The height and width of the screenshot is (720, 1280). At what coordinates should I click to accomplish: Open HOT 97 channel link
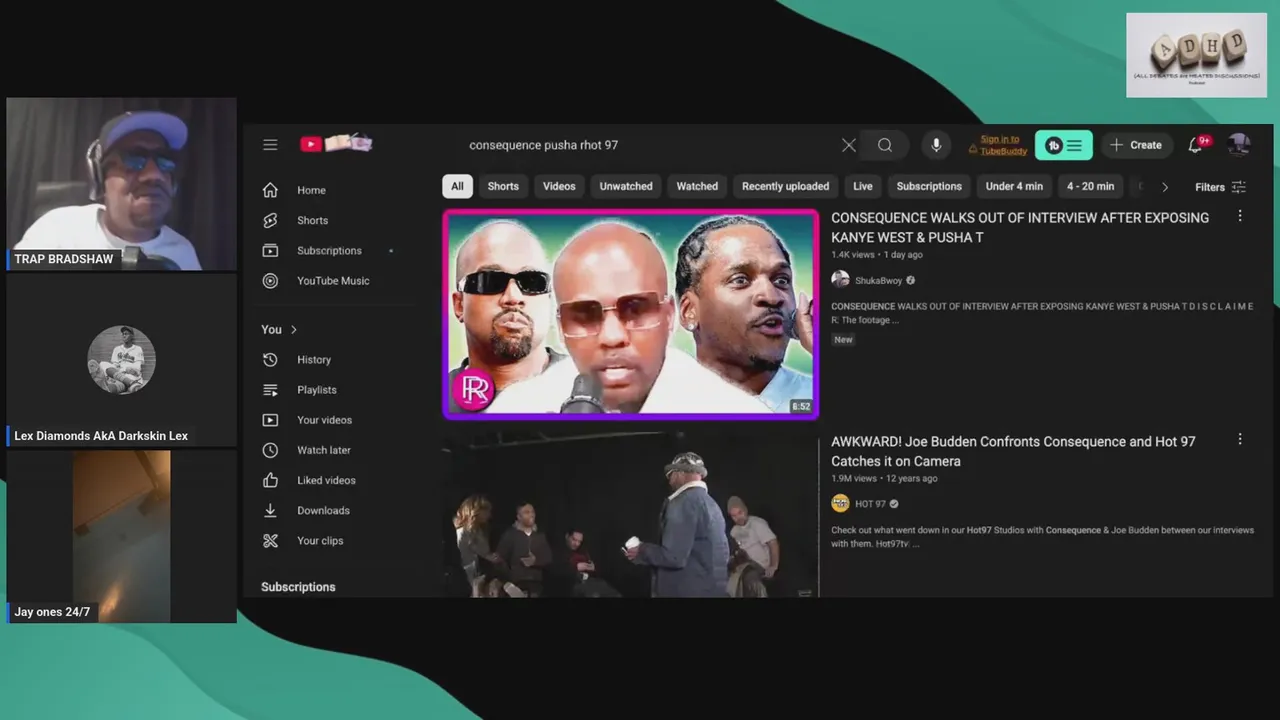coord(871,504)
